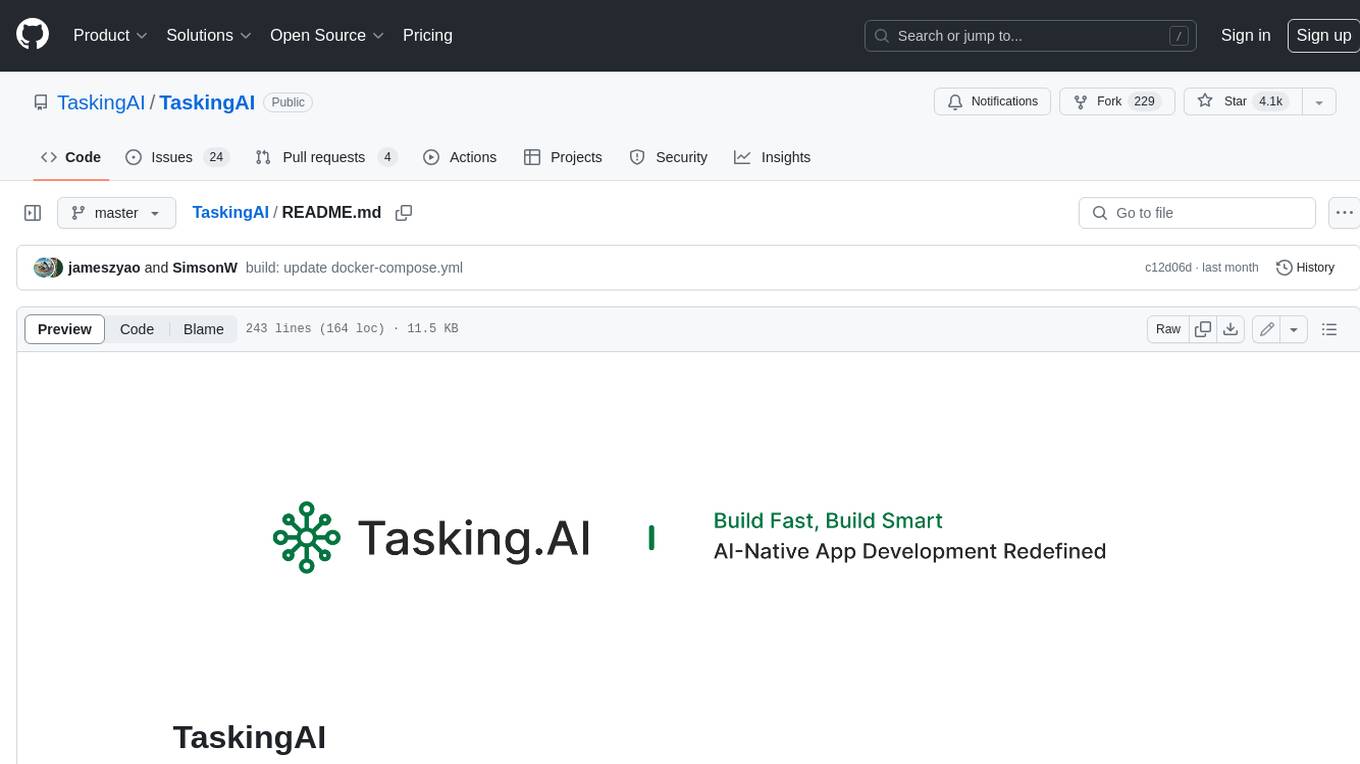Select the Code view
Viewport: 1360px width, 764px height.
(137, 329)
